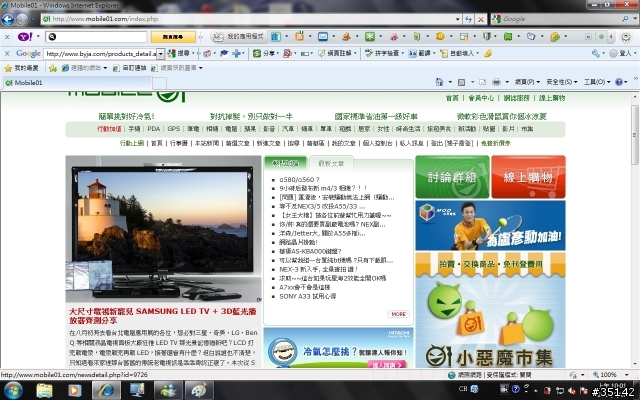Screen dimensions: 640x400
Task: Click inside the Yahoo search input field
Action: point(96,37)
